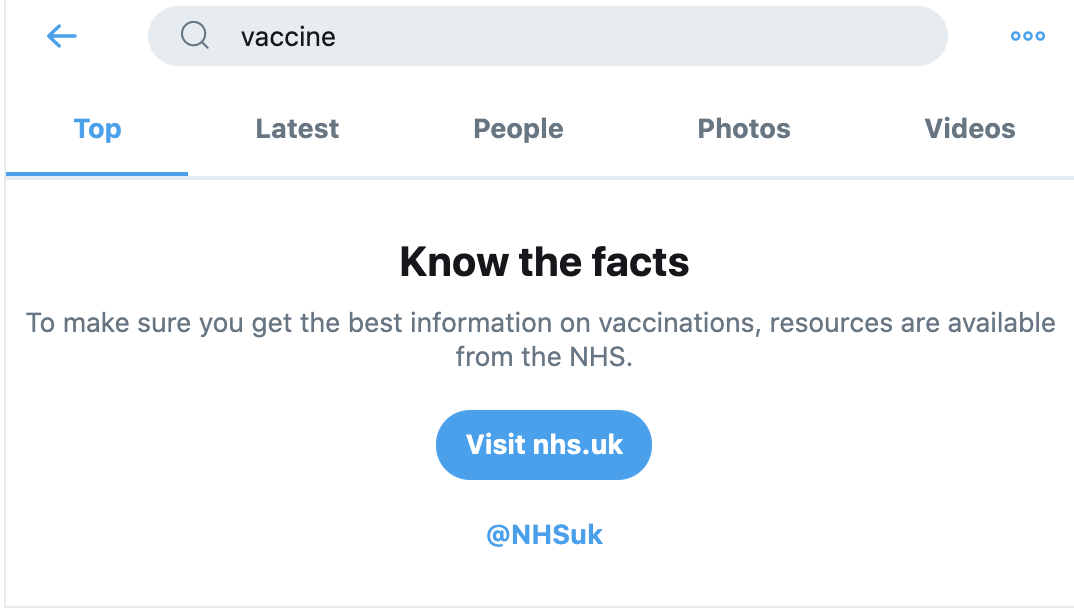Open the @NHSuk profile link
1074x608 pixels.
coord(544,535)
